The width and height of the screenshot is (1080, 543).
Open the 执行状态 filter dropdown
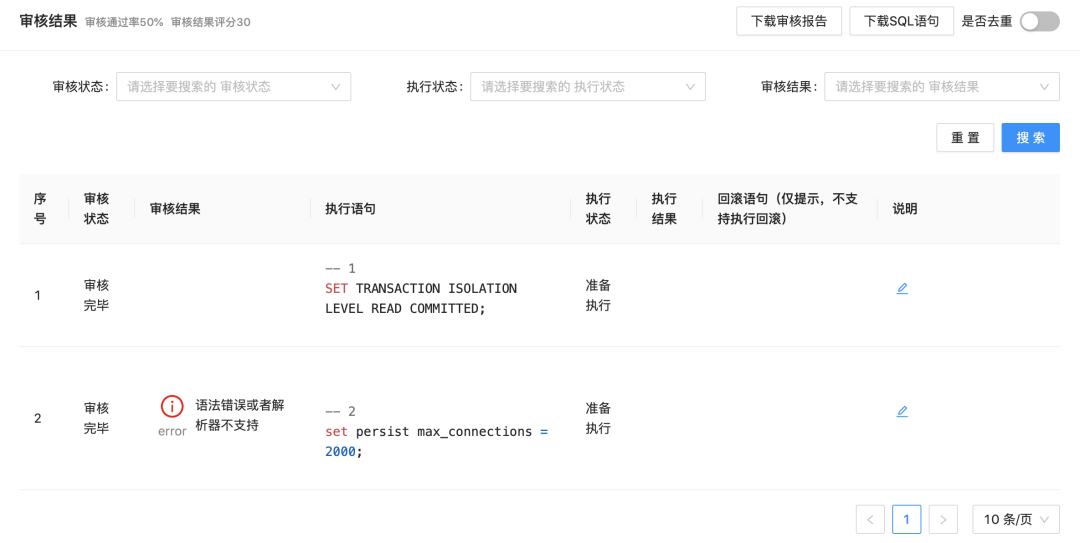[x=587, y=87]
